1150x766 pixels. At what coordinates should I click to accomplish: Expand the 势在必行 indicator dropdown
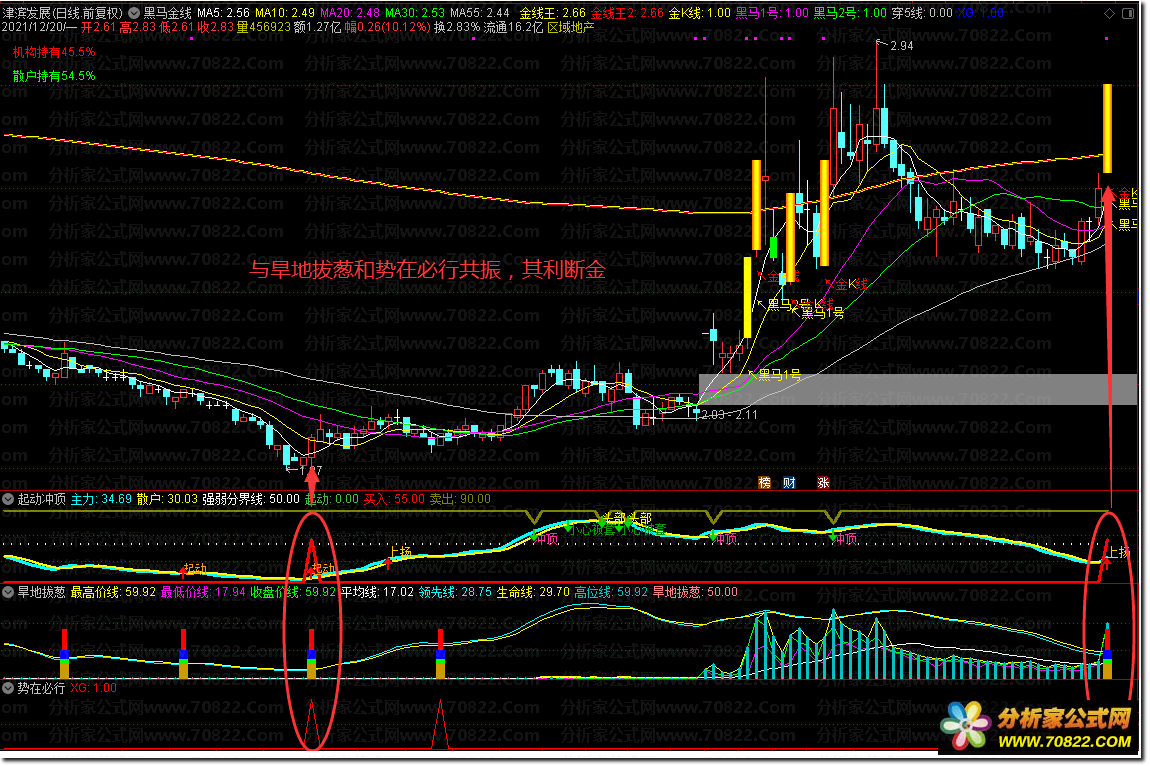click(9, 688)
